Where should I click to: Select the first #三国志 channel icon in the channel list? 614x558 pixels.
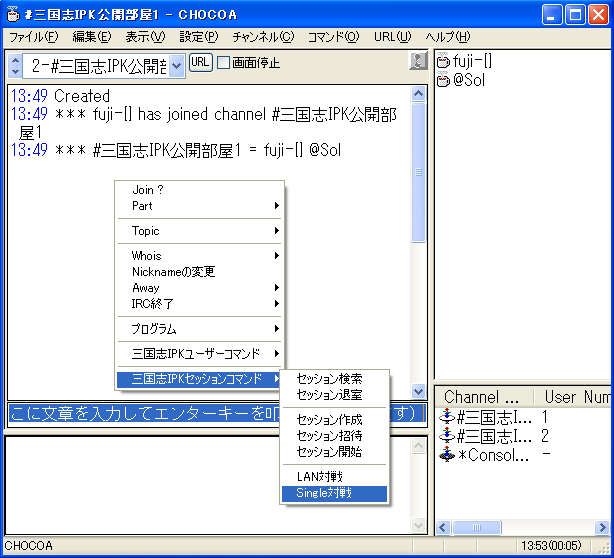[x=446, y=417]
